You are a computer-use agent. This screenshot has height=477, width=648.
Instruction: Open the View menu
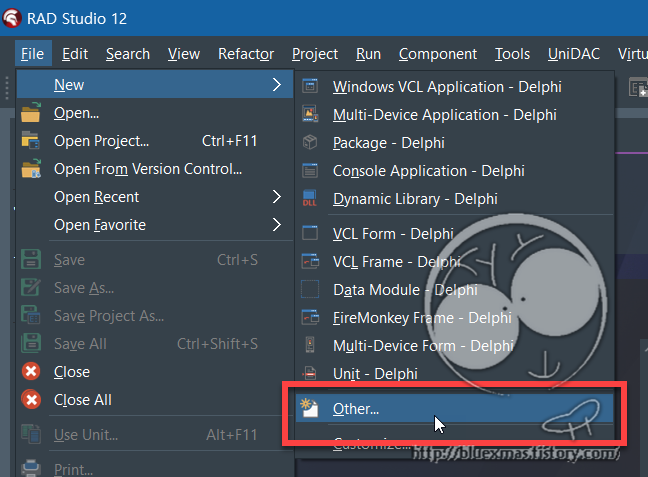point(184,54)
